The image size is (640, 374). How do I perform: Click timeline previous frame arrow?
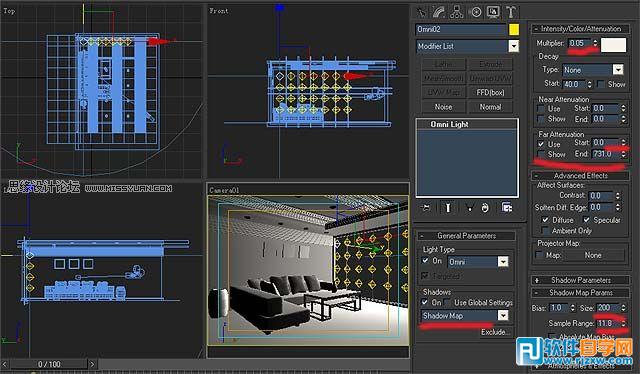(4, 364)
